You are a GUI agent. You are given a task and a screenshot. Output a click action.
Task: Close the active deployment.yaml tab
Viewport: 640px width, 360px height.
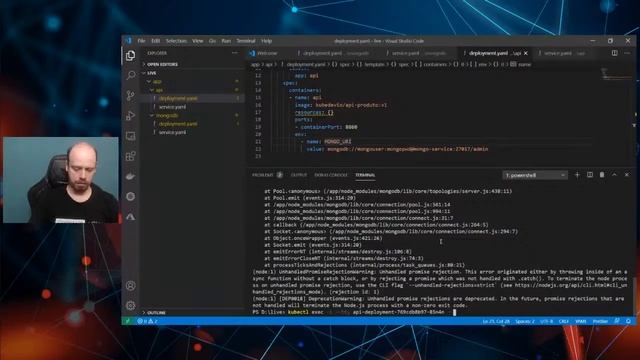tap(526, 53)
